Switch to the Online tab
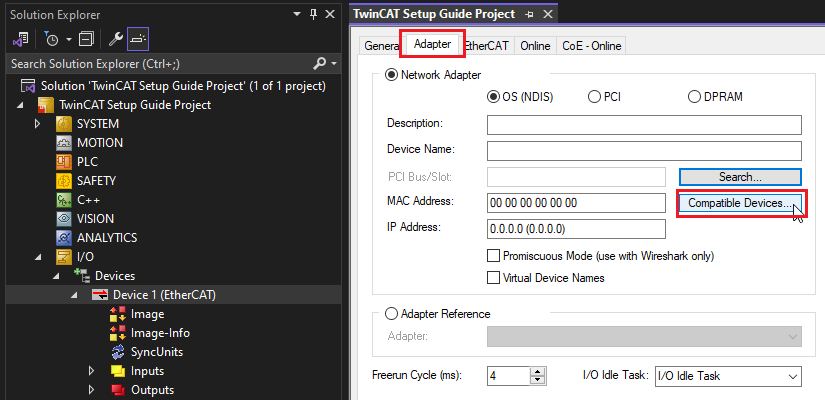Screen dimensions: 825x400 [535, 46]
